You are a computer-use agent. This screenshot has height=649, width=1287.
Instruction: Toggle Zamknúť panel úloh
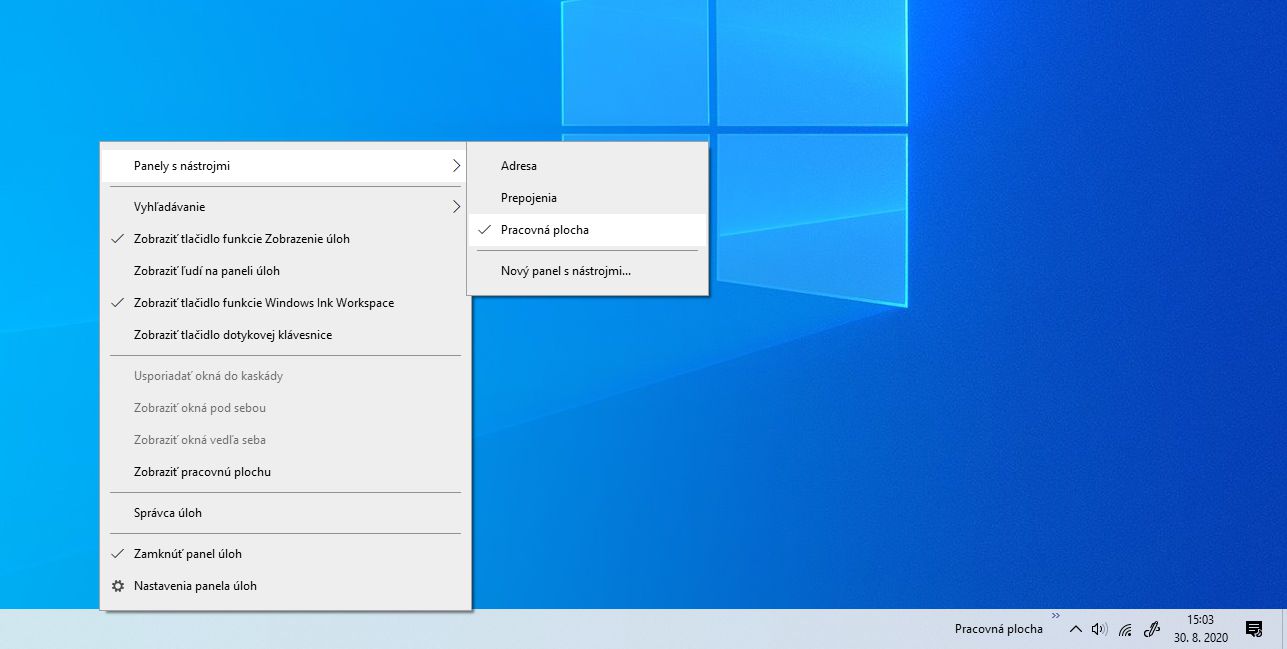(x=285, y=554)
